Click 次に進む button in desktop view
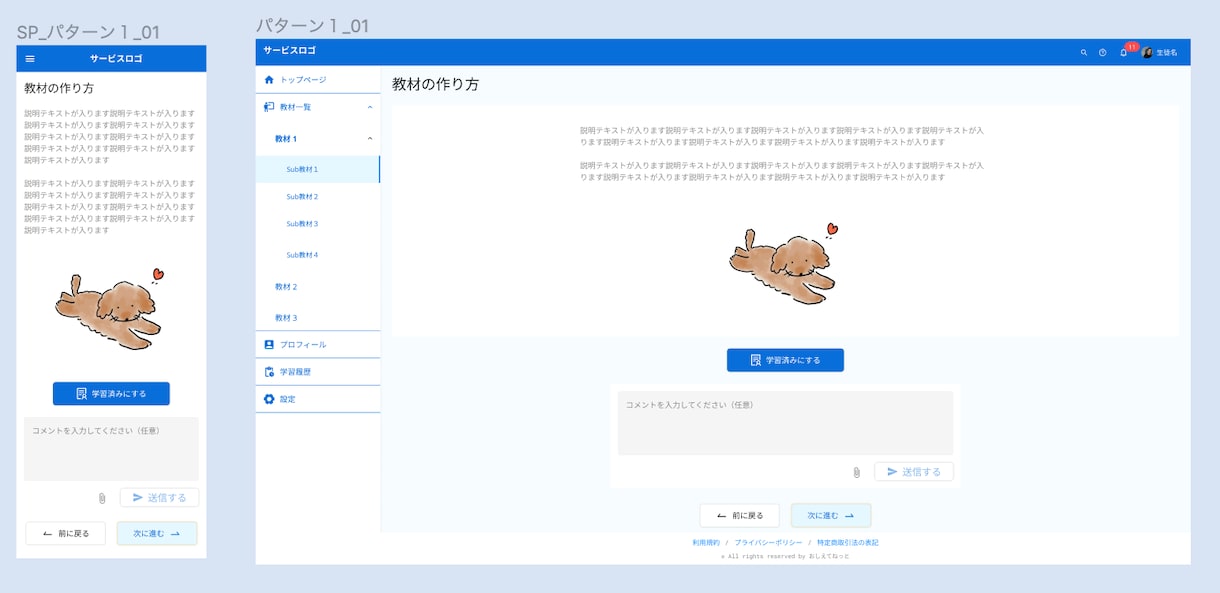 (831, 516)
